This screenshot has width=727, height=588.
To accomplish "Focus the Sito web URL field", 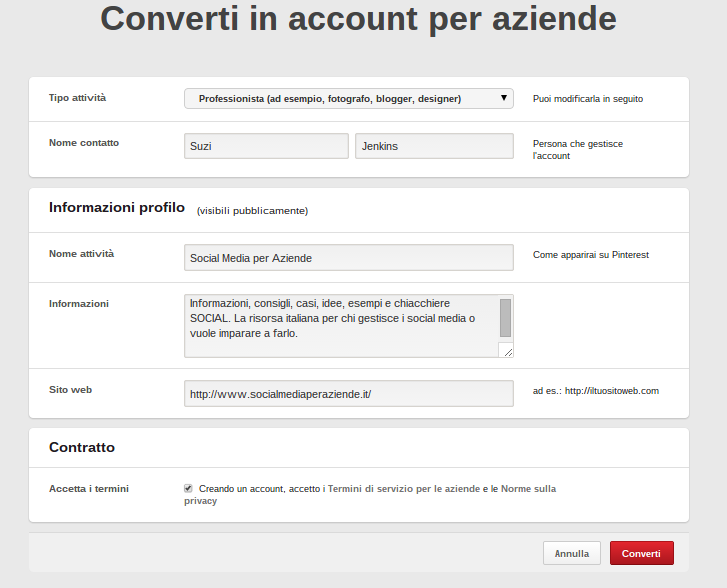I will coord(348,393).
